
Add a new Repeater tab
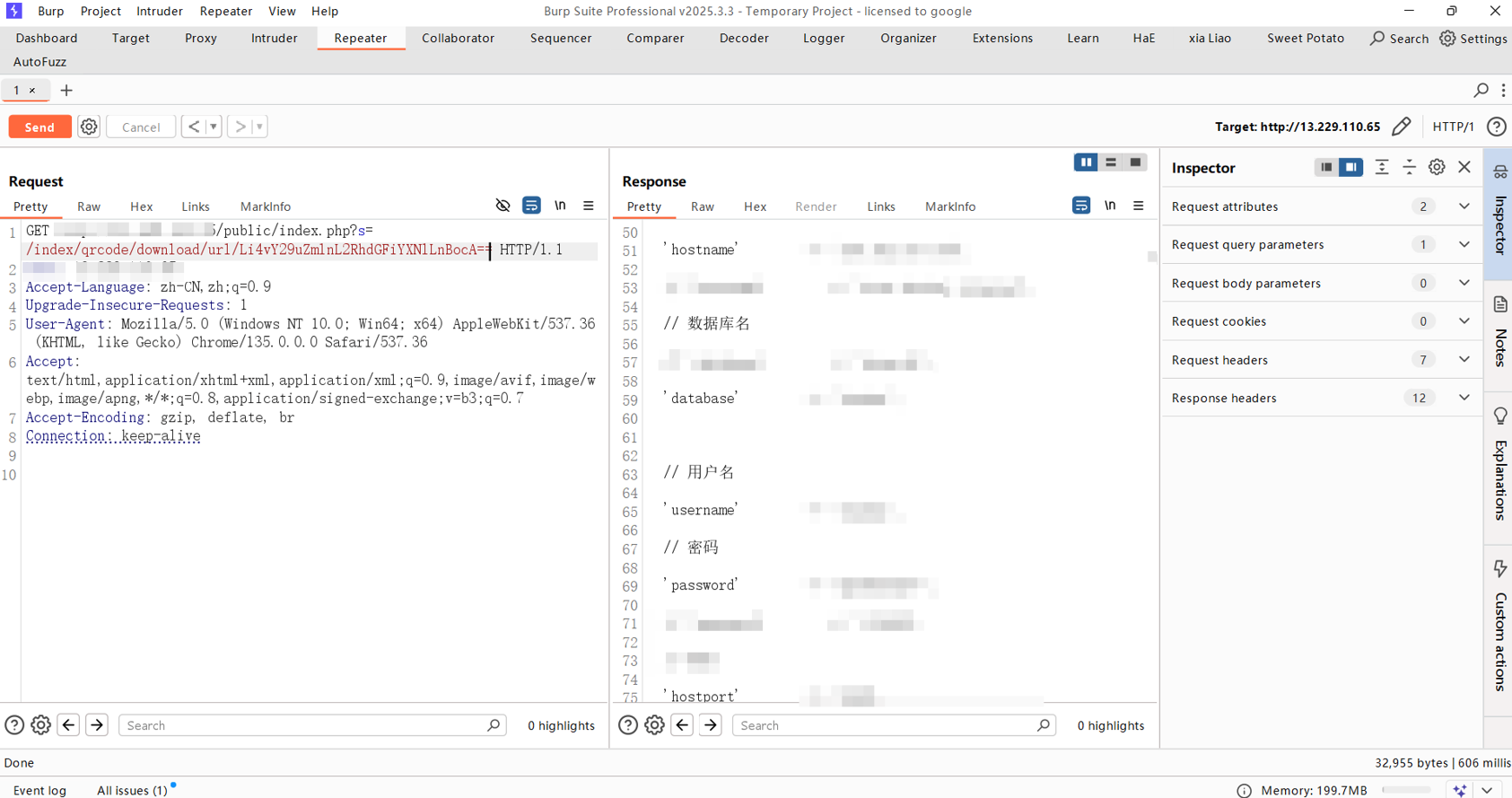coord(66,91)
